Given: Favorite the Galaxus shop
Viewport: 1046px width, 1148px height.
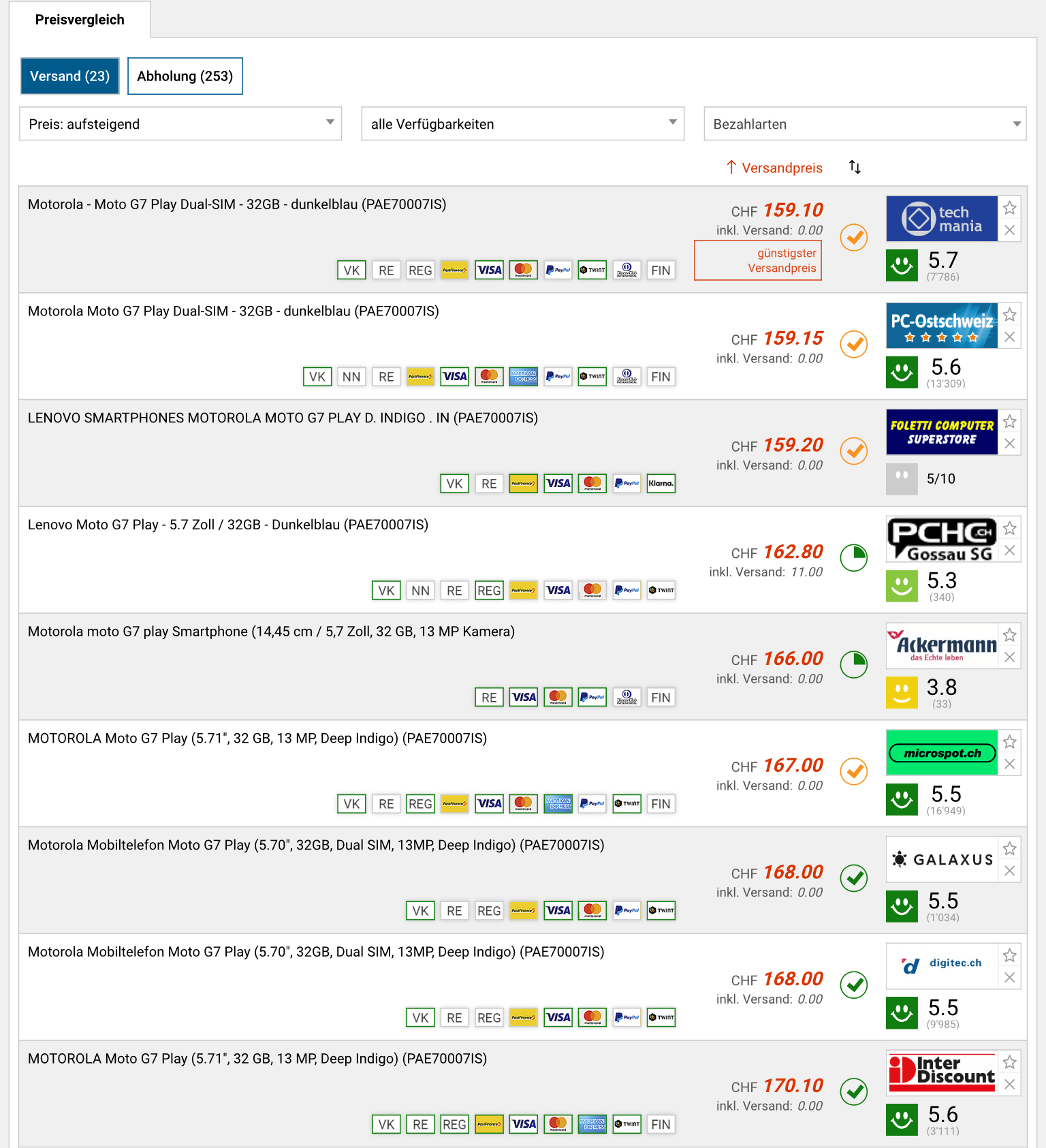Looking at the screenshot, I should click(1010, 848).
